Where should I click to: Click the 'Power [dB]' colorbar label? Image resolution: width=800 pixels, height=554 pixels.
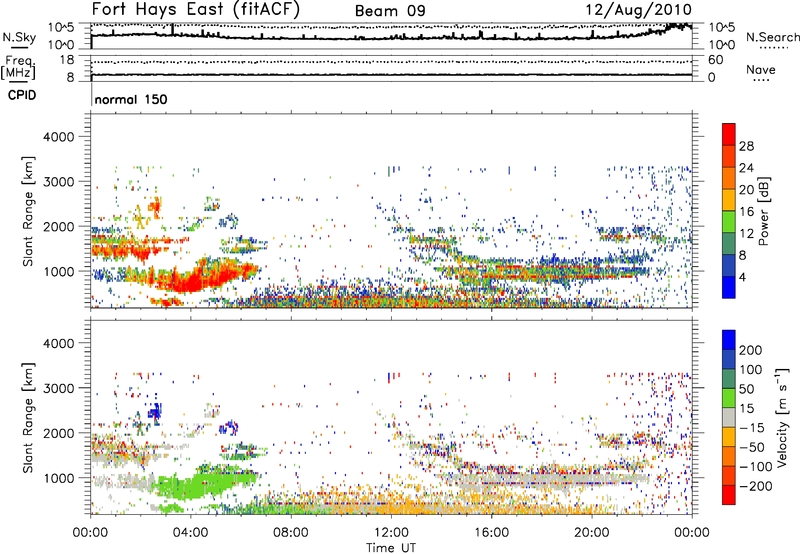click(x=763, y=211)
